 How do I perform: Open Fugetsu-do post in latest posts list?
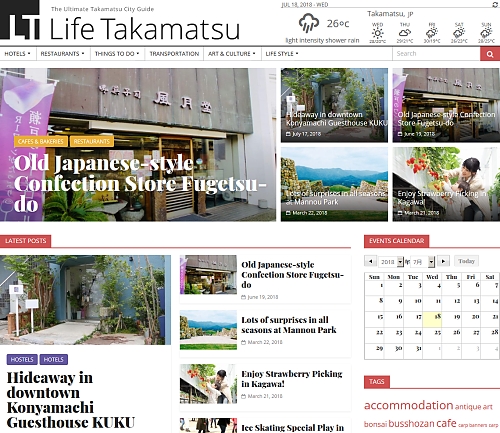(x=292, y=275)
